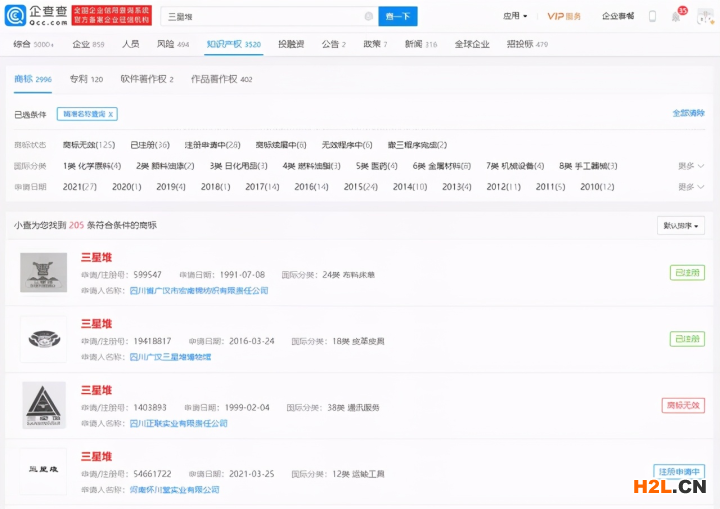This screenshot has height=509, width=720.
Task: Expand more options in 申请日期 row
Action: 691,187
